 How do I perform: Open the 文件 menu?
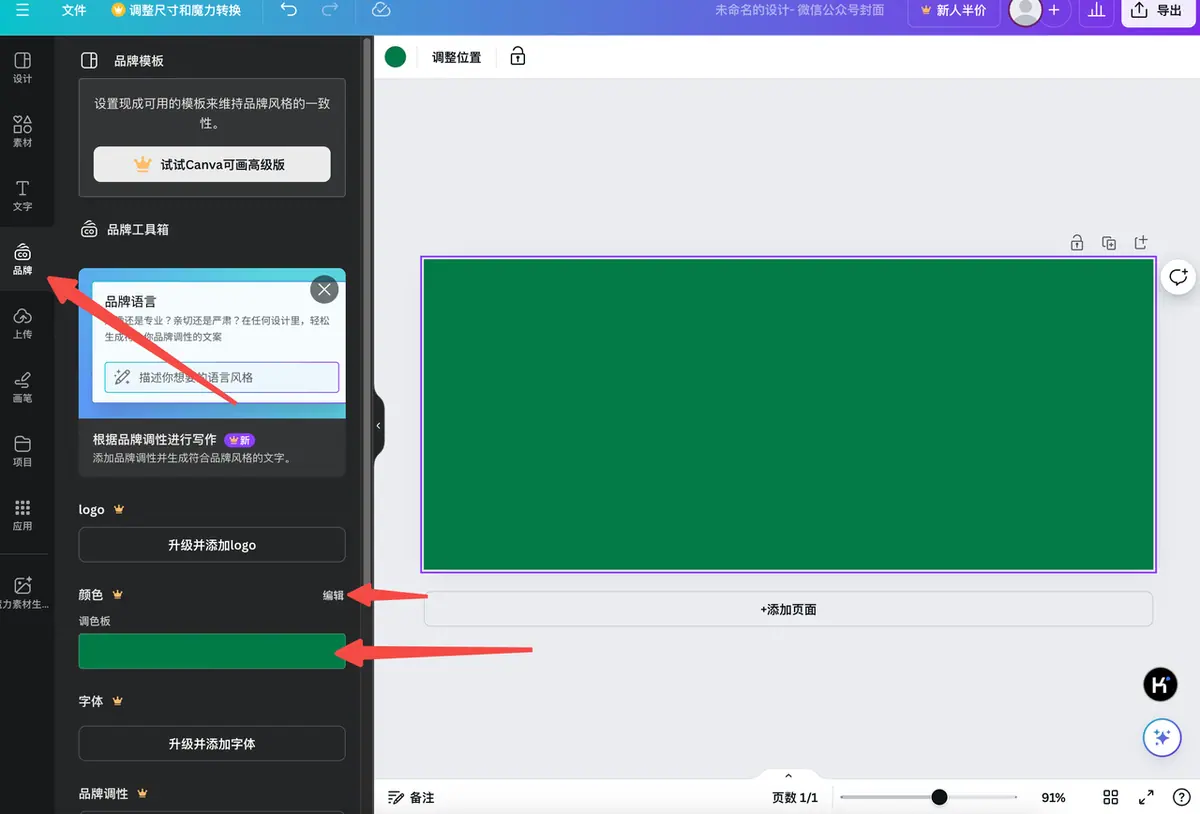tap(74, 10)
